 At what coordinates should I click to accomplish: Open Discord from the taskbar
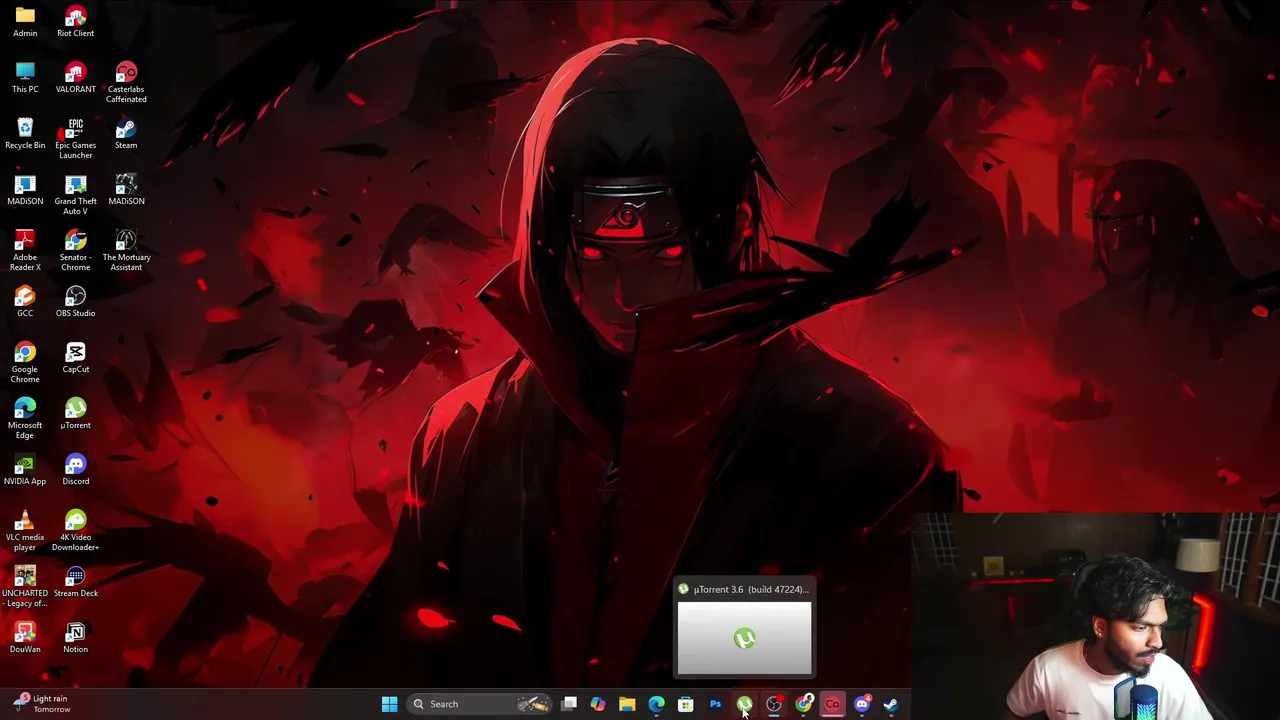862,704
